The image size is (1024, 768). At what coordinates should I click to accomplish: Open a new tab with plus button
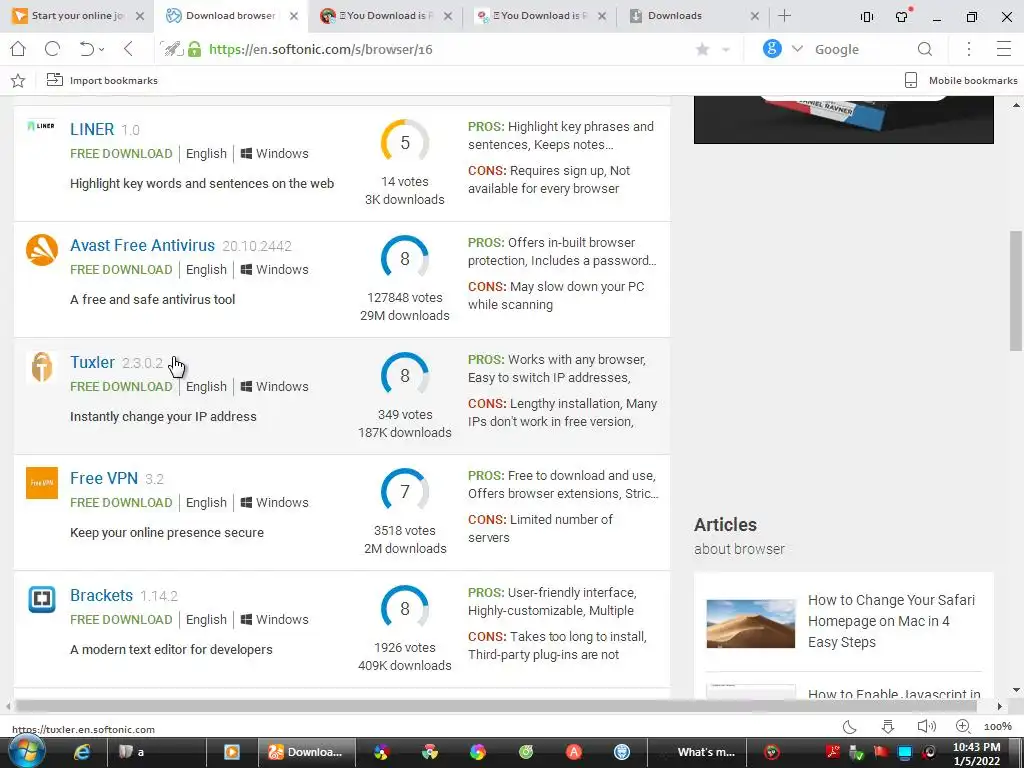point(785,16)
